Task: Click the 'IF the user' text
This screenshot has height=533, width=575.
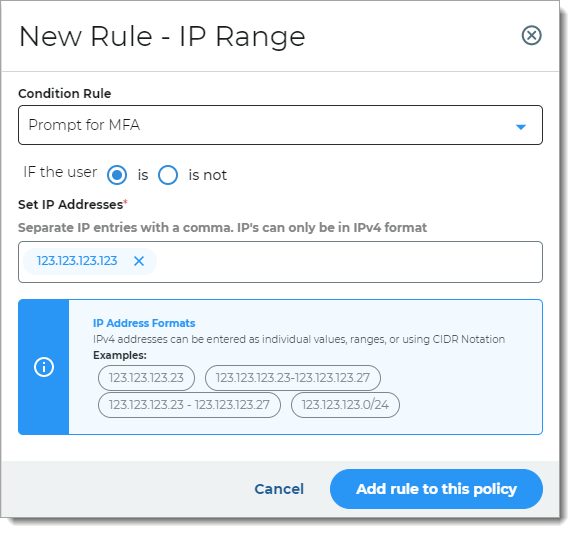Action: pyautogui.click(x=60, y=172)
